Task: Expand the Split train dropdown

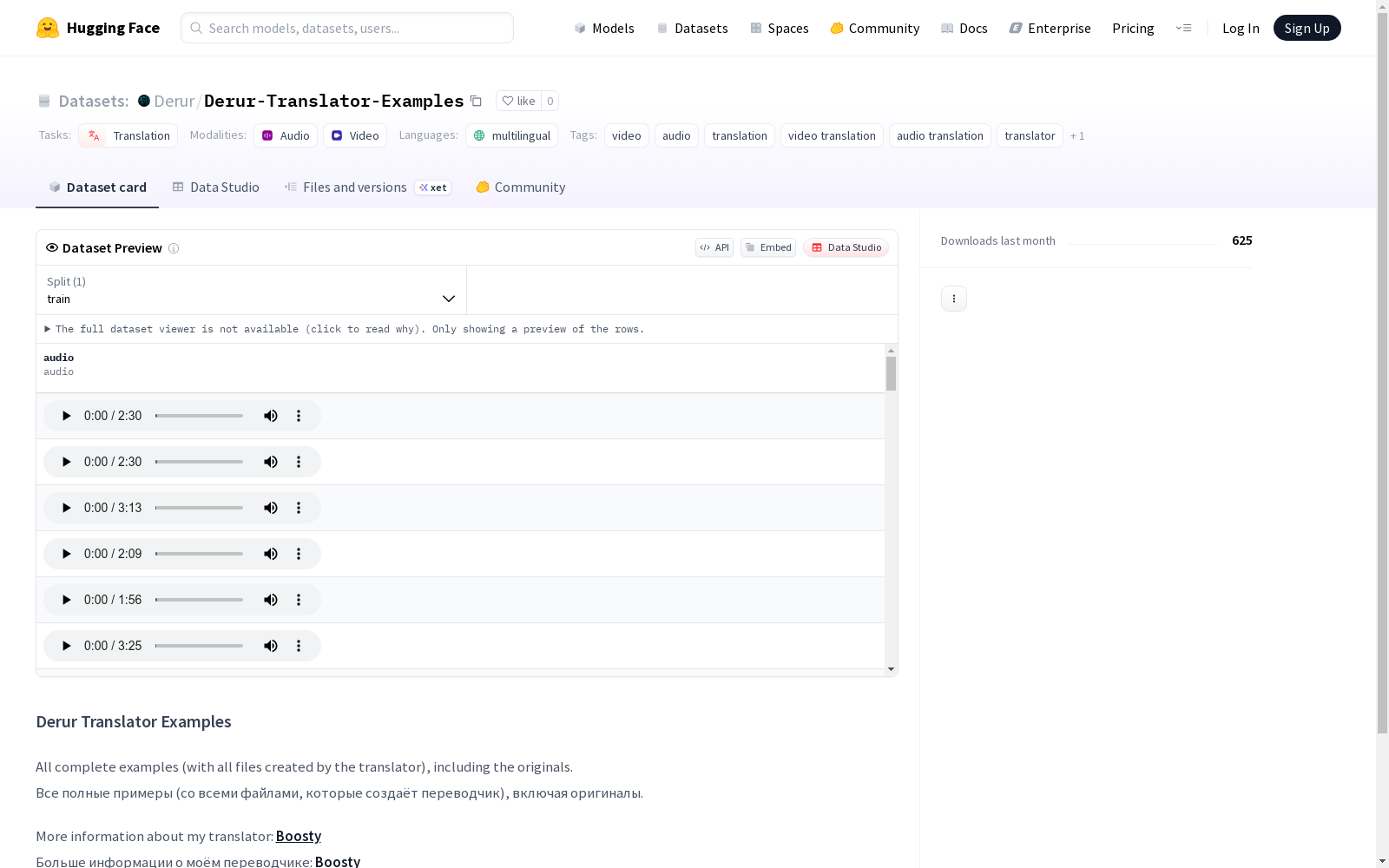Action: click(252, 290)
